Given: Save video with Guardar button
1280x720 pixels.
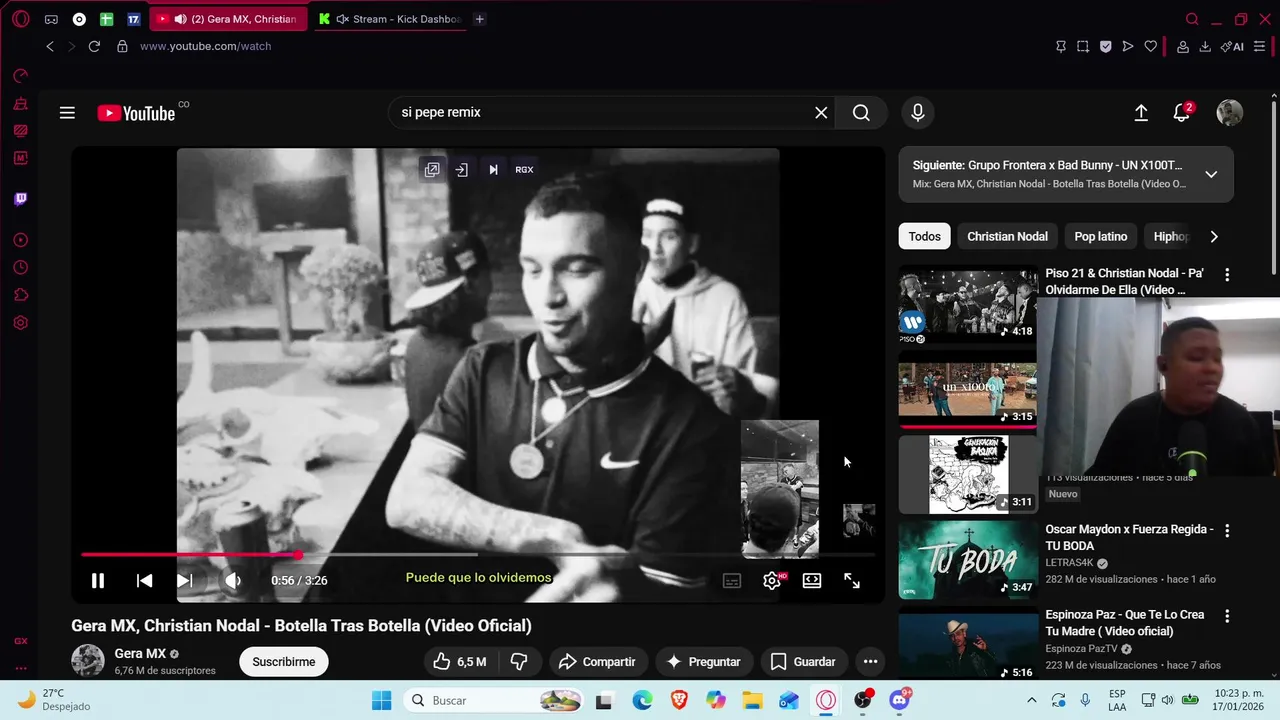Looking at the screenshot, I should tap(803, 662).
